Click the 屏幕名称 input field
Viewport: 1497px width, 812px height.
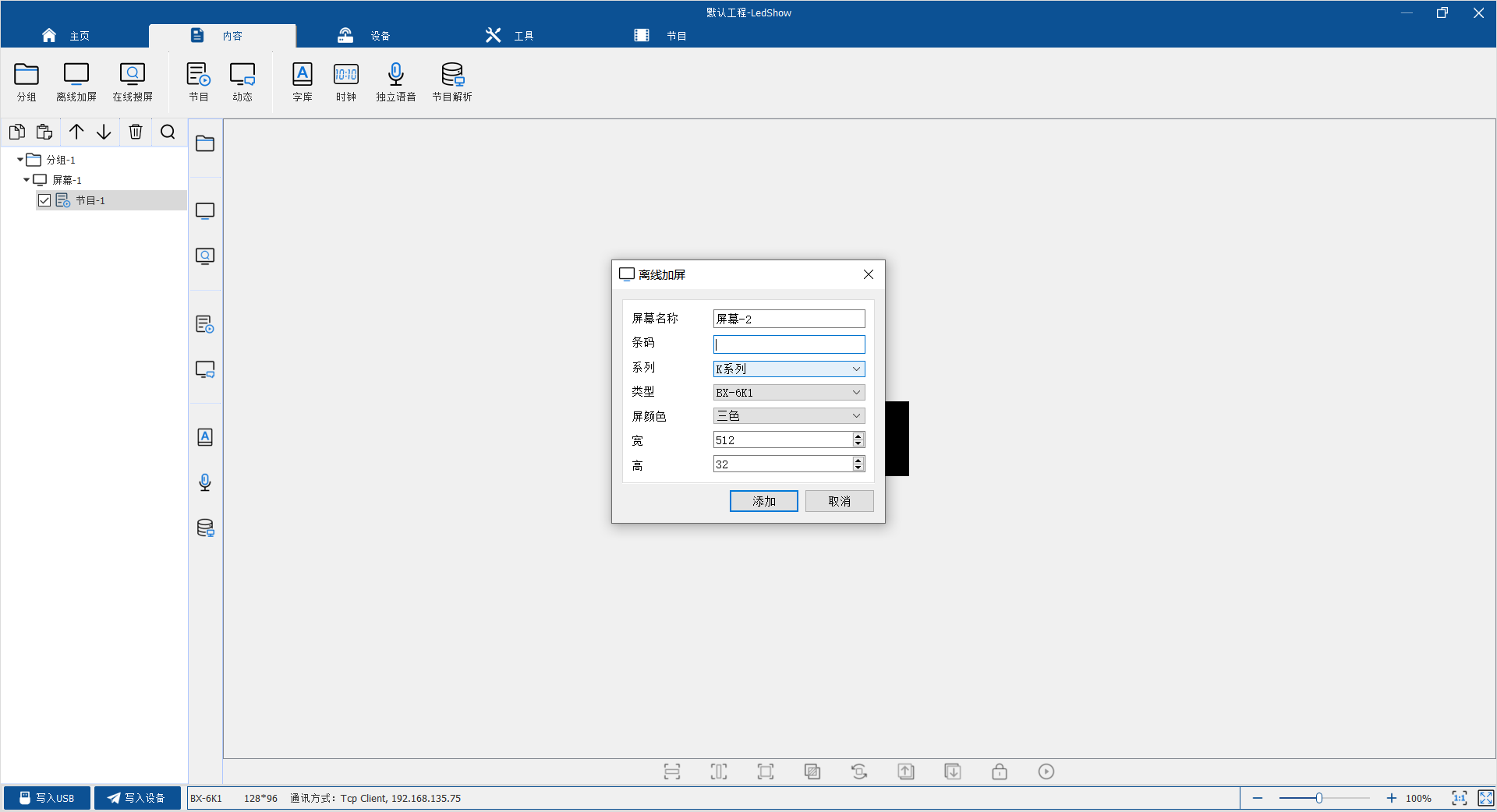789,319
